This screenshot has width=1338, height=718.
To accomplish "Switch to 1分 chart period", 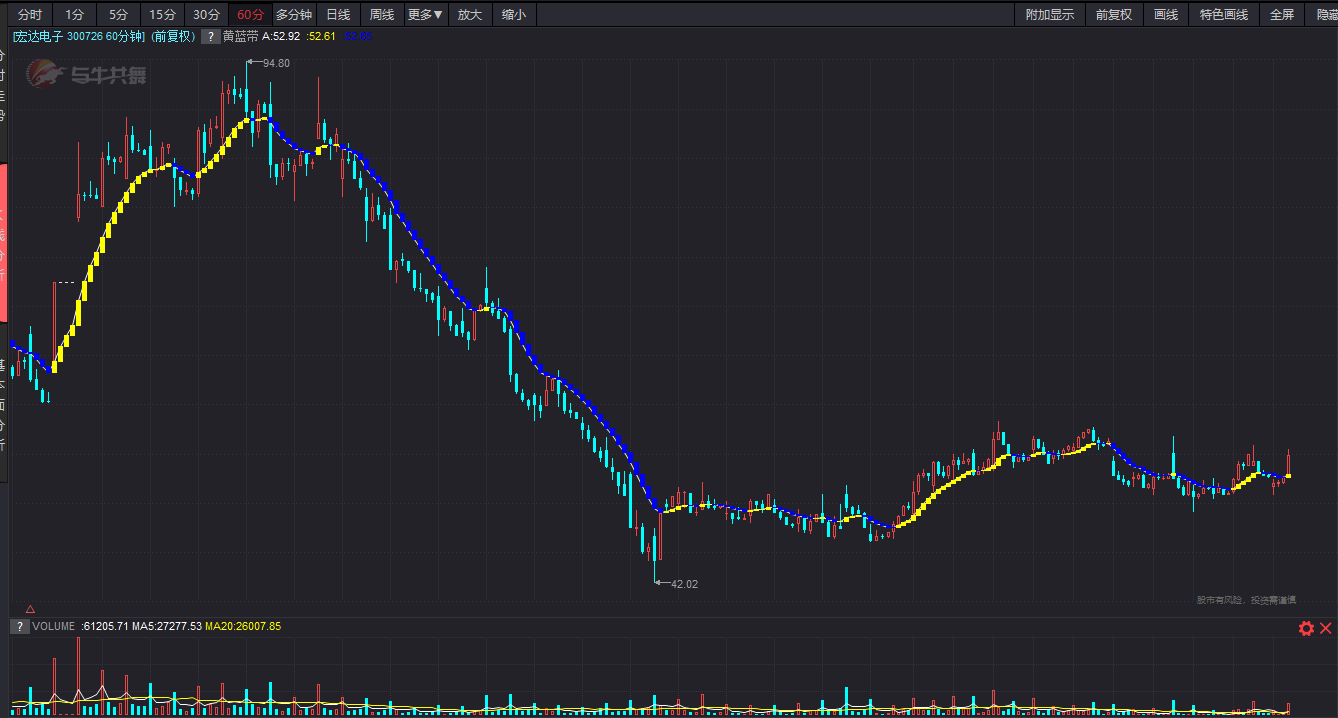I will [x=74, y=14].
